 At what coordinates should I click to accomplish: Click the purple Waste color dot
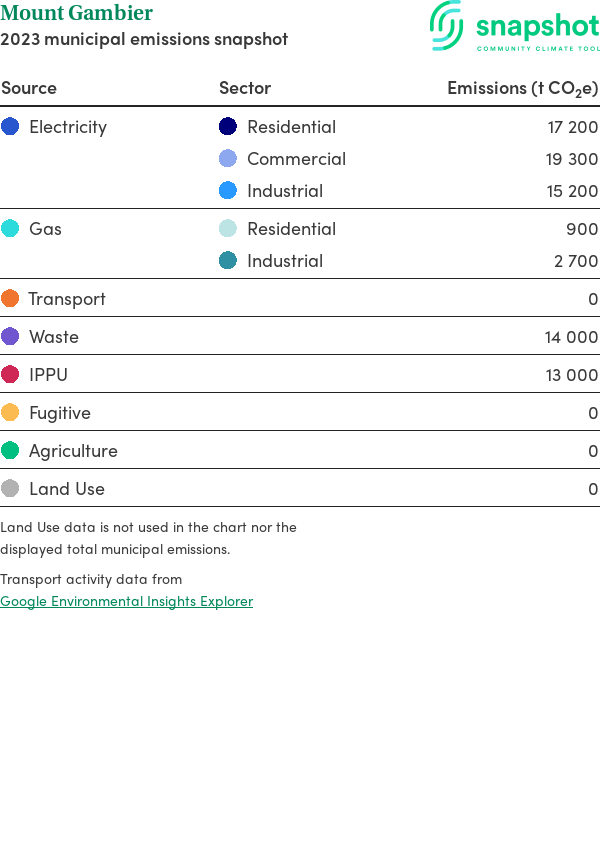click(x=10, y=337)
